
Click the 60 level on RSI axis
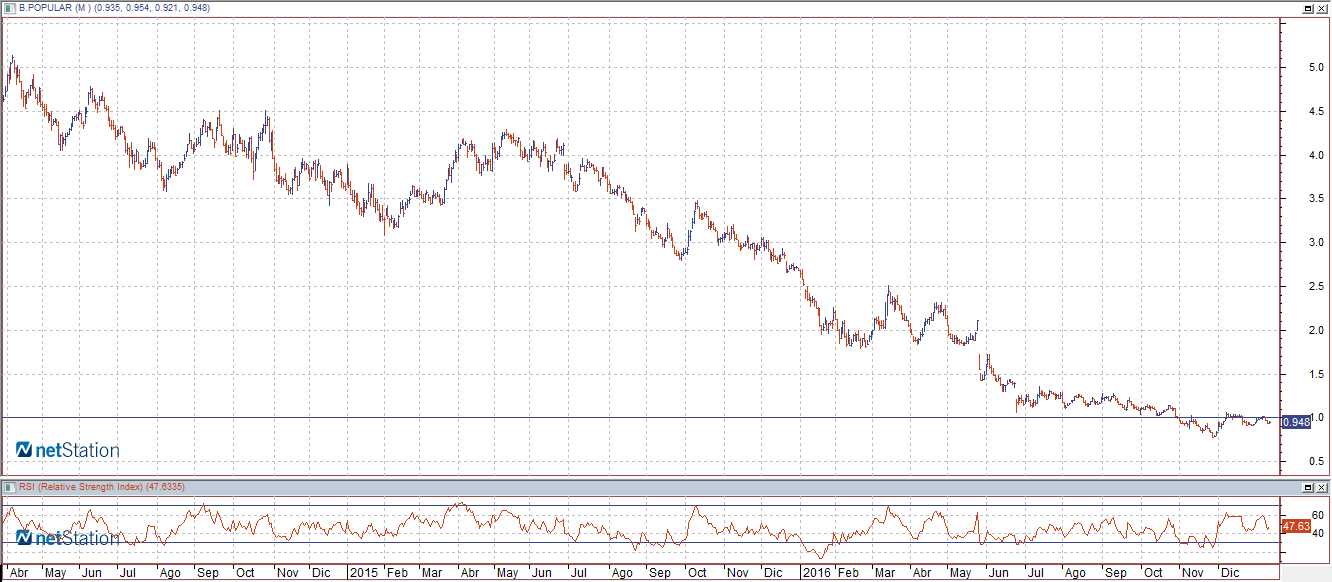(1290, 515)
